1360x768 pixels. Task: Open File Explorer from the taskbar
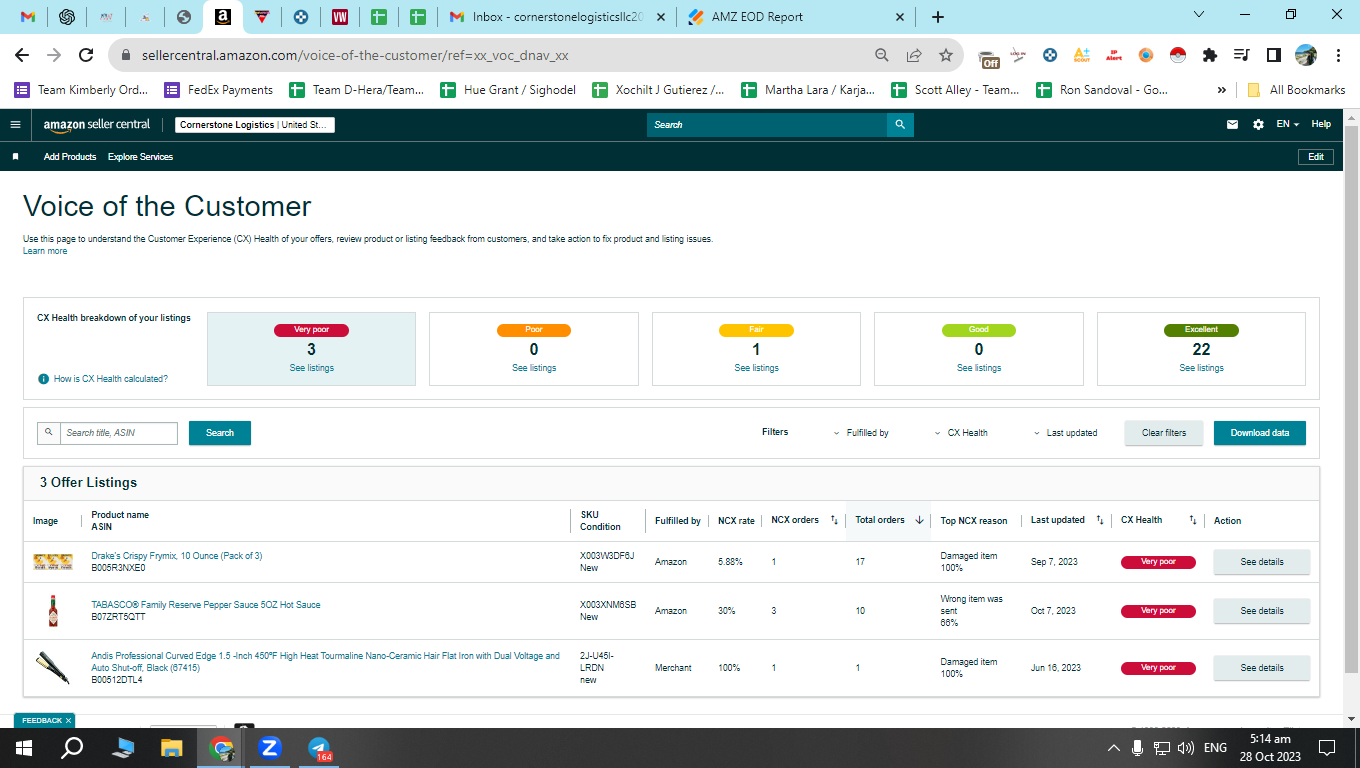pos(172,748)
